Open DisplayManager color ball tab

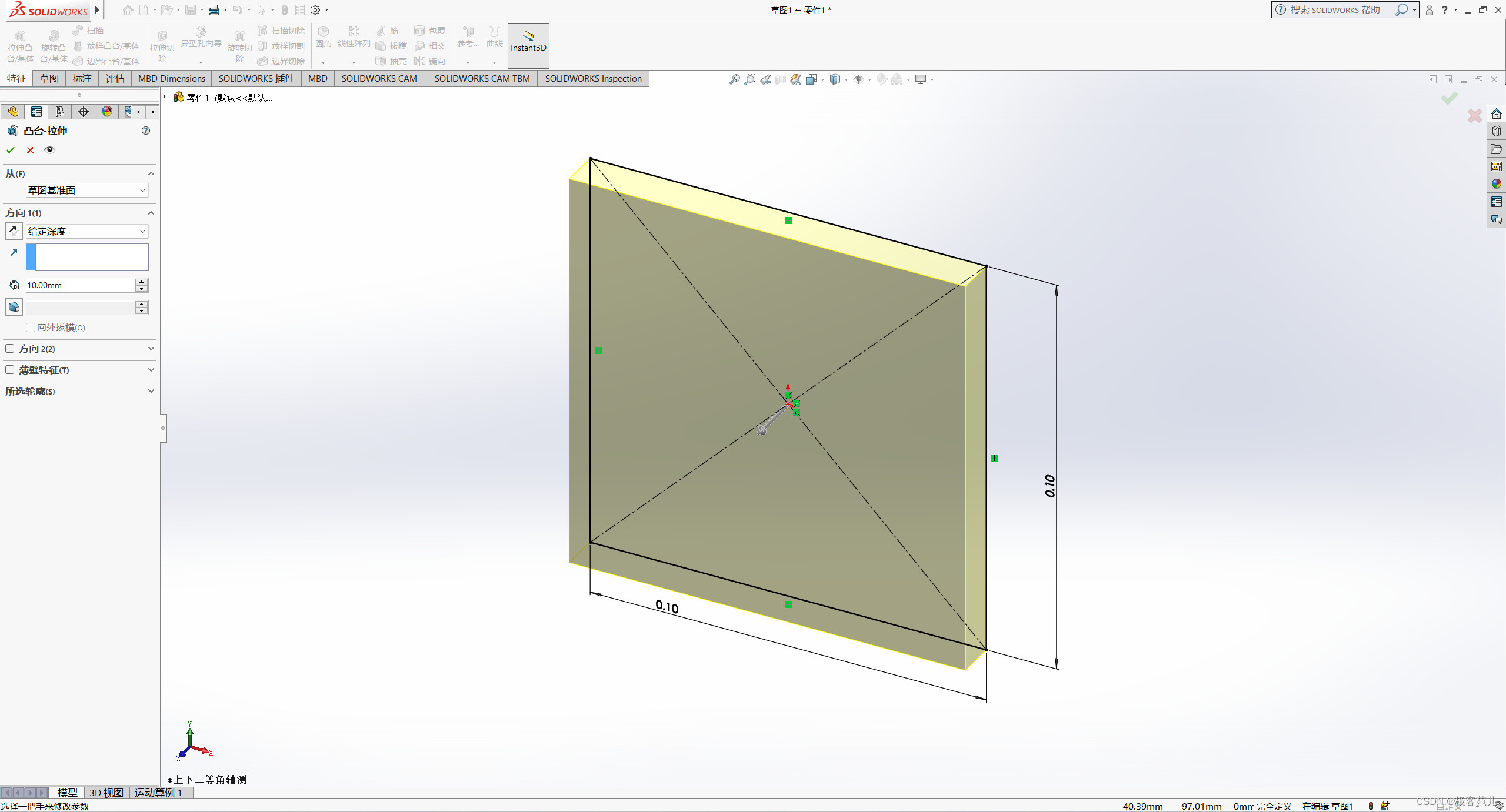pyautogui.click(x=106, y=112)
